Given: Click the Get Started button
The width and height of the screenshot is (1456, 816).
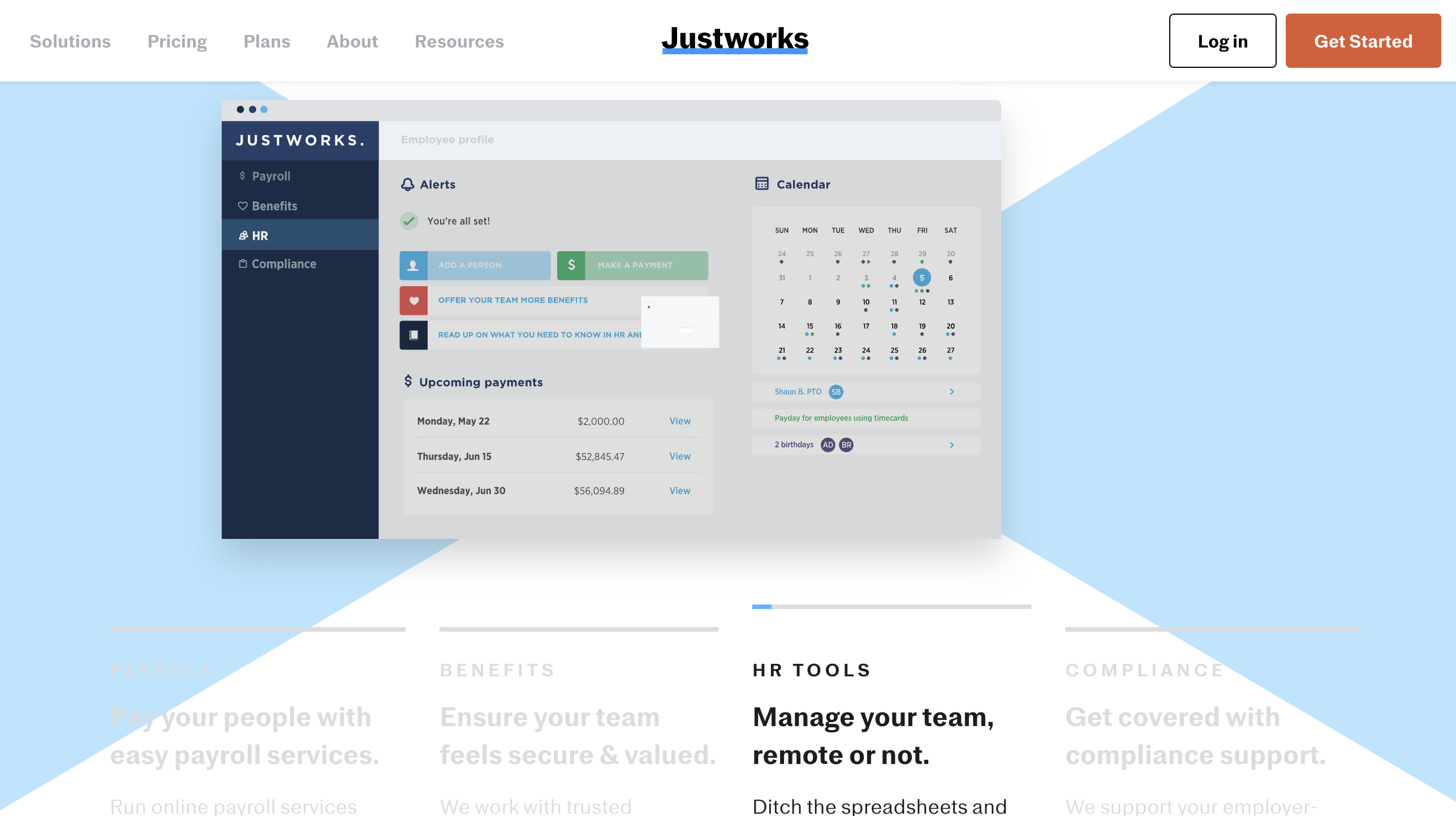Looking at the screenshot, I should coord(1363,41).
